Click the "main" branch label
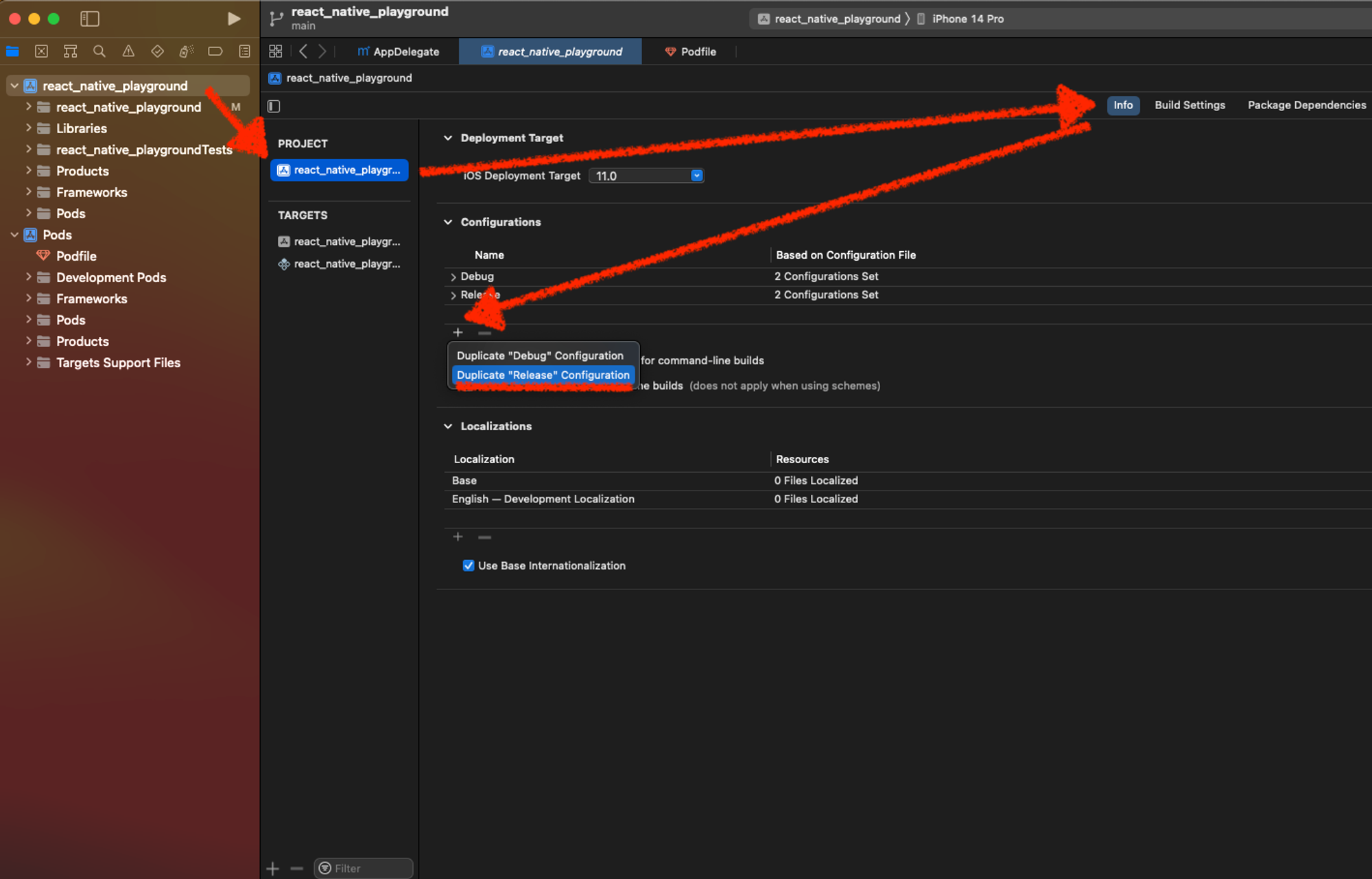This screenshot has width=1372, height=879. (303, 26)
